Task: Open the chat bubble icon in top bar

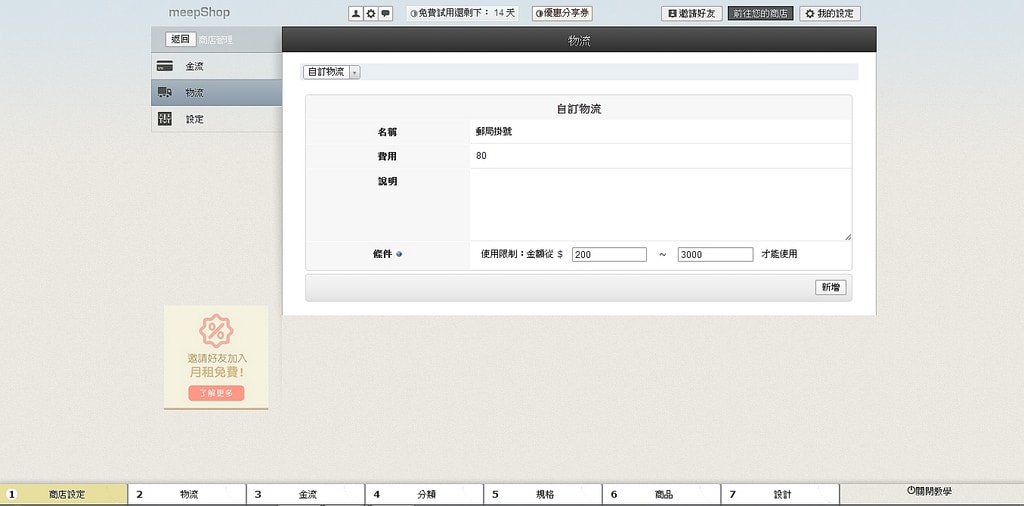Action: [385, 14]
